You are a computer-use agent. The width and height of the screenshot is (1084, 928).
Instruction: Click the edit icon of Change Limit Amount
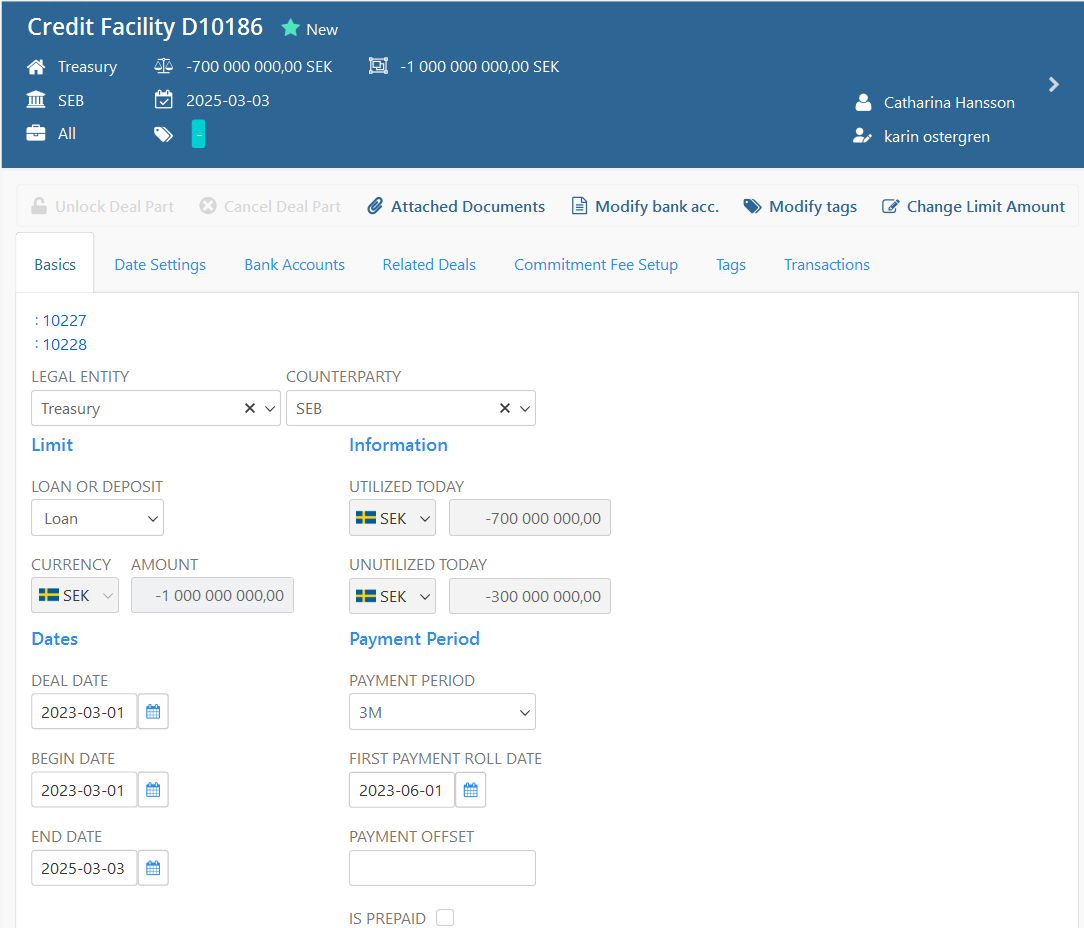point(890,206)
